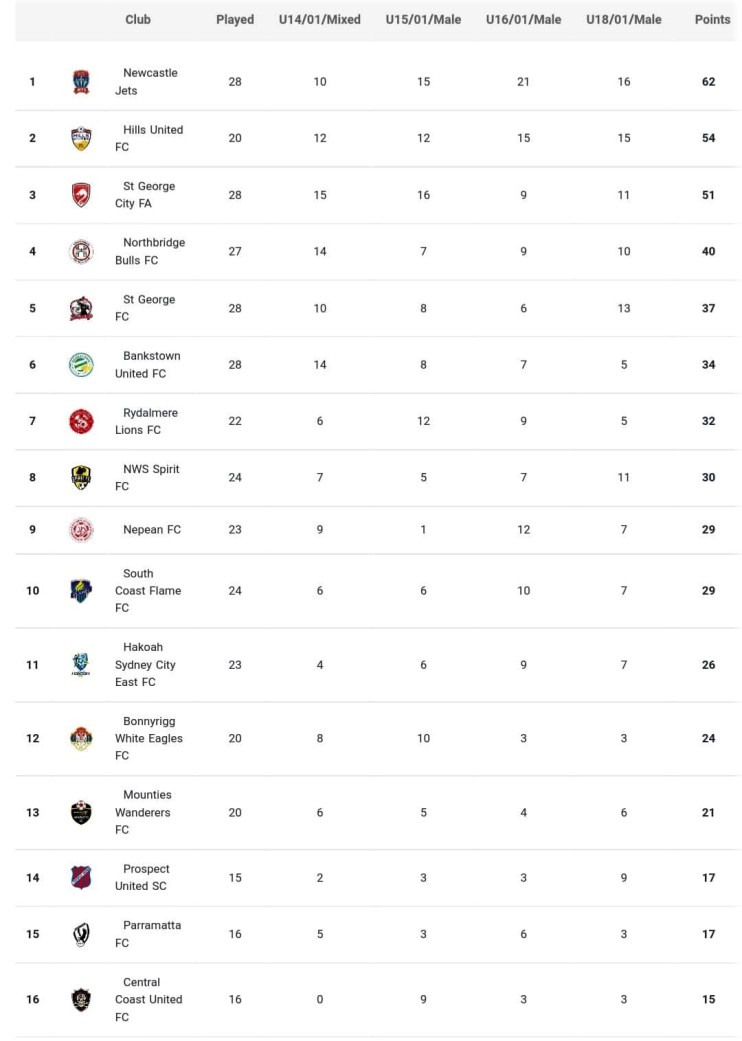Click the Hills United FC crest
742x1041 pixels.
coord(81,138)
